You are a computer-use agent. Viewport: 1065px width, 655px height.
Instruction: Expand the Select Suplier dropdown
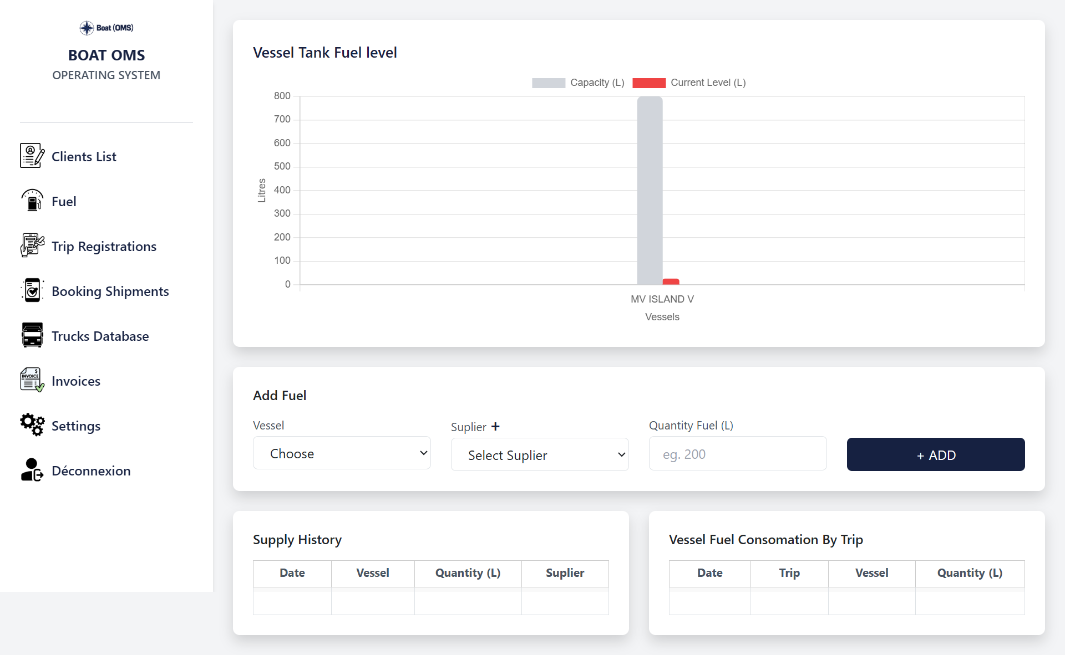[x=539, y=455]
